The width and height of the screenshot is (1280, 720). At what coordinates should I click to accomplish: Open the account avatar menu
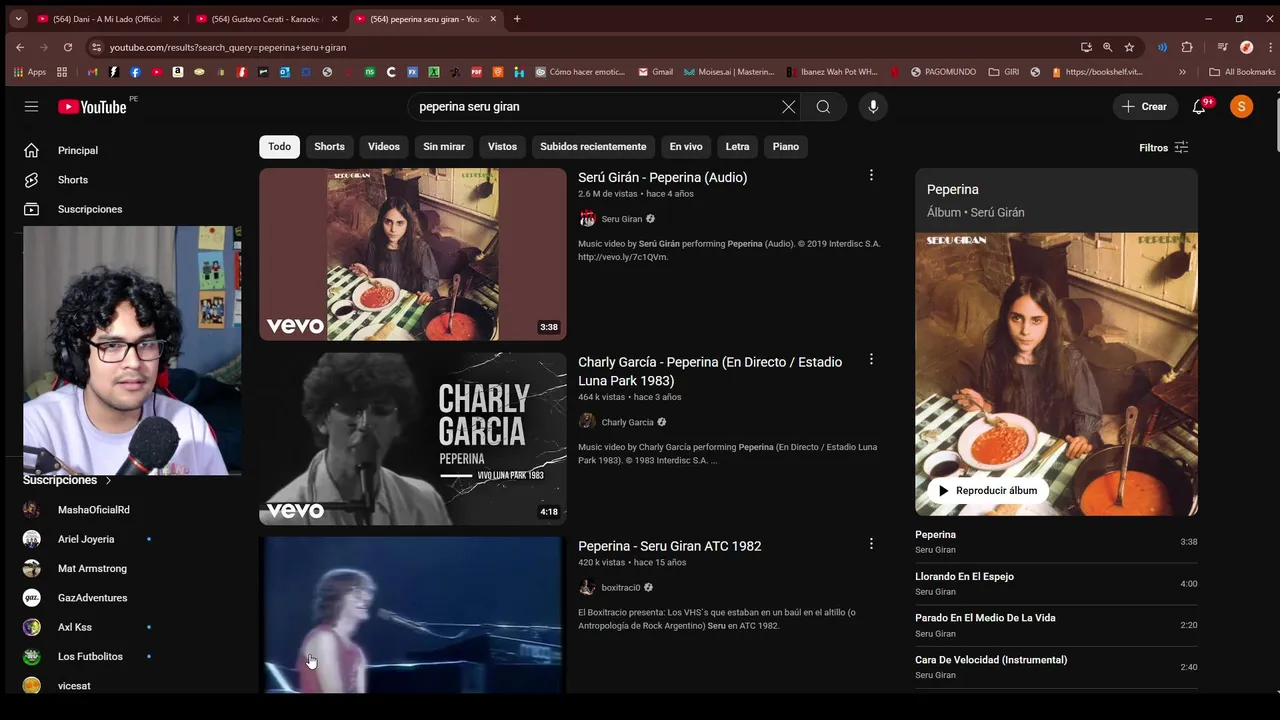(1241, 107)
